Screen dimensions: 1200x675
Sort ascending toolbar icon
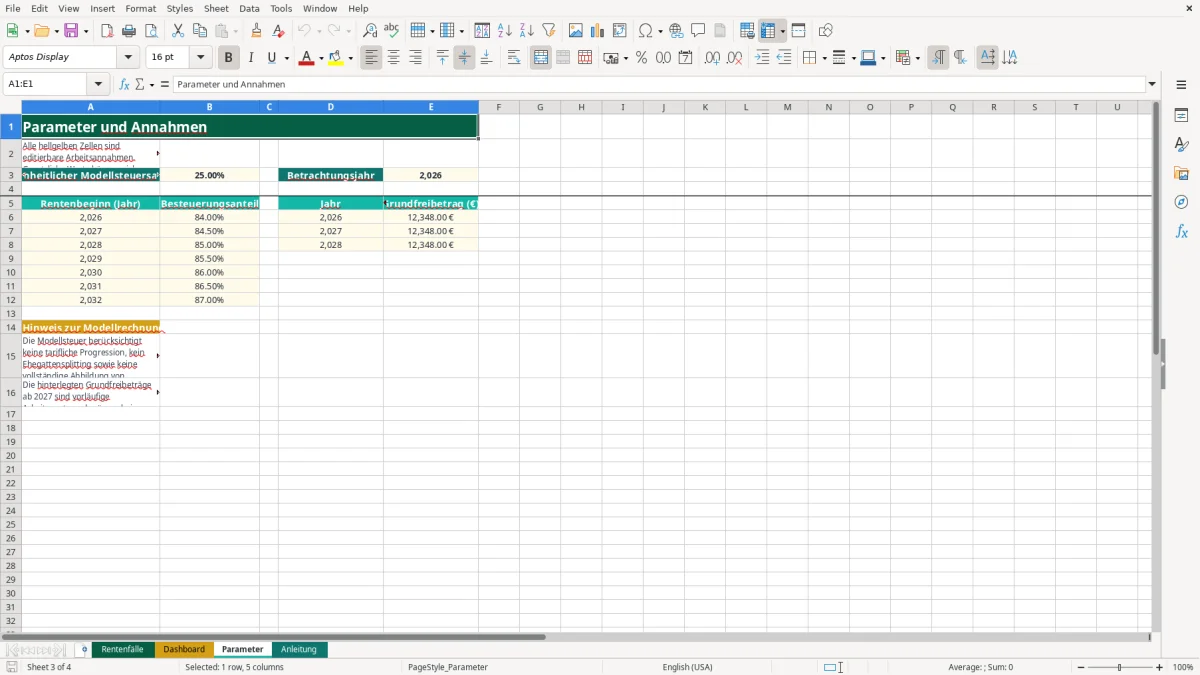(505, 31)
